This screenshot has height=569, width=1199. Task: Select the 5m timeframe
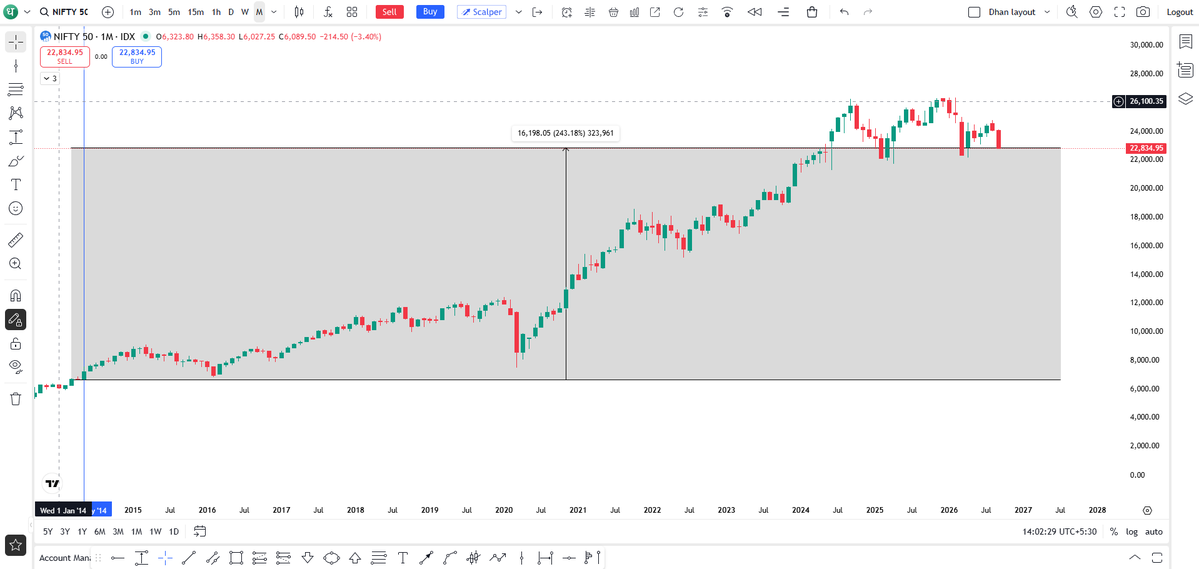pos(174,12)
